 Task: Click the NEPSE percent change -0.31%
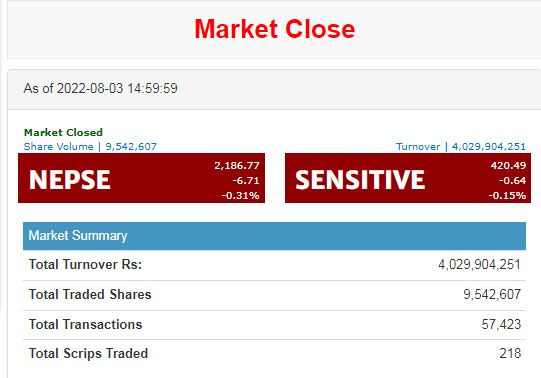[x=240, y=196]
